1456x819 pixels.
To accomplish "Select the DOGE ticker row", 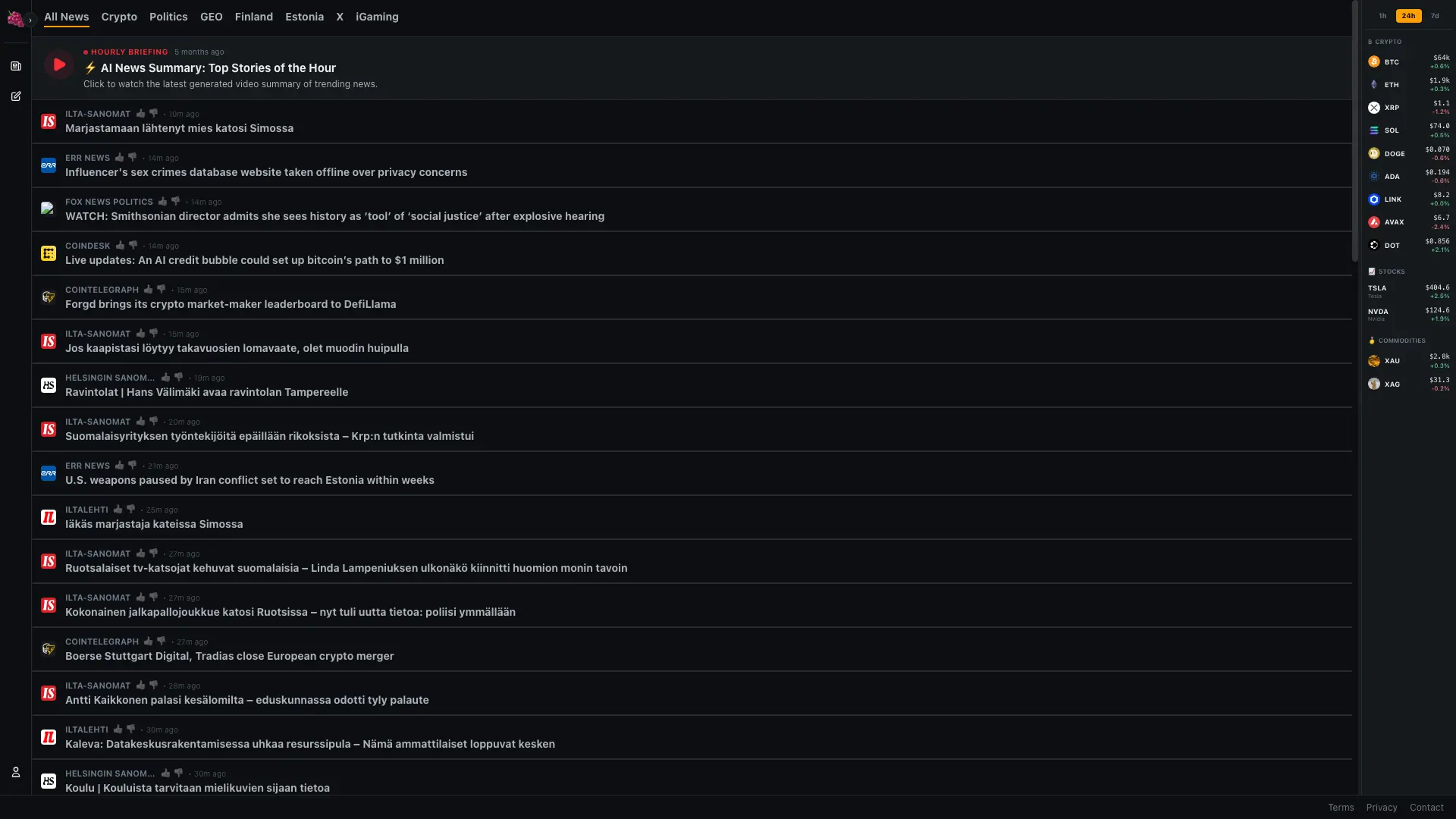I will click(1408, 154).
